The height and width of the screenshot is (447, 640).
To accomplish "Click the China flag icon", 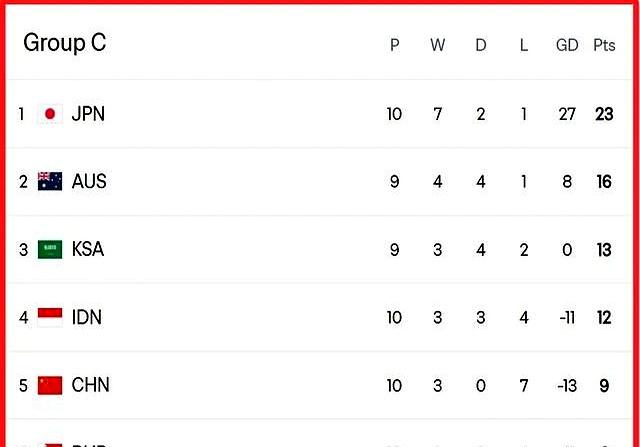I will pos(50,385).
